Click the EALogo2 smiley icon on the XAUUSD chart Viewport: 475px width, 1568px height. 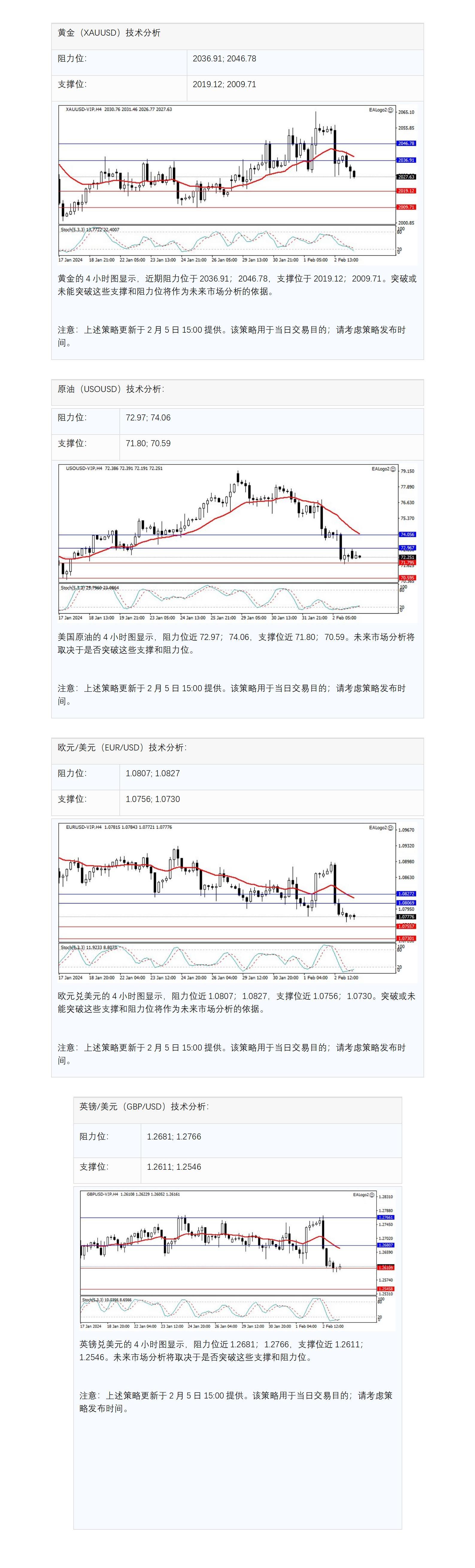[x=391, y=110]
